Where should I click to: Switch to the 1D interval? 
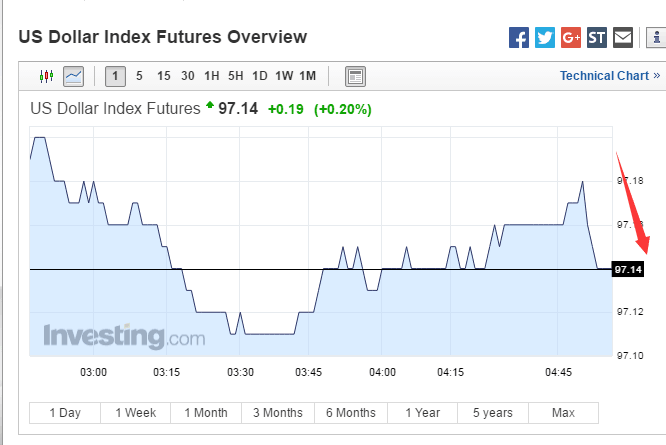[x=259, y=76]
